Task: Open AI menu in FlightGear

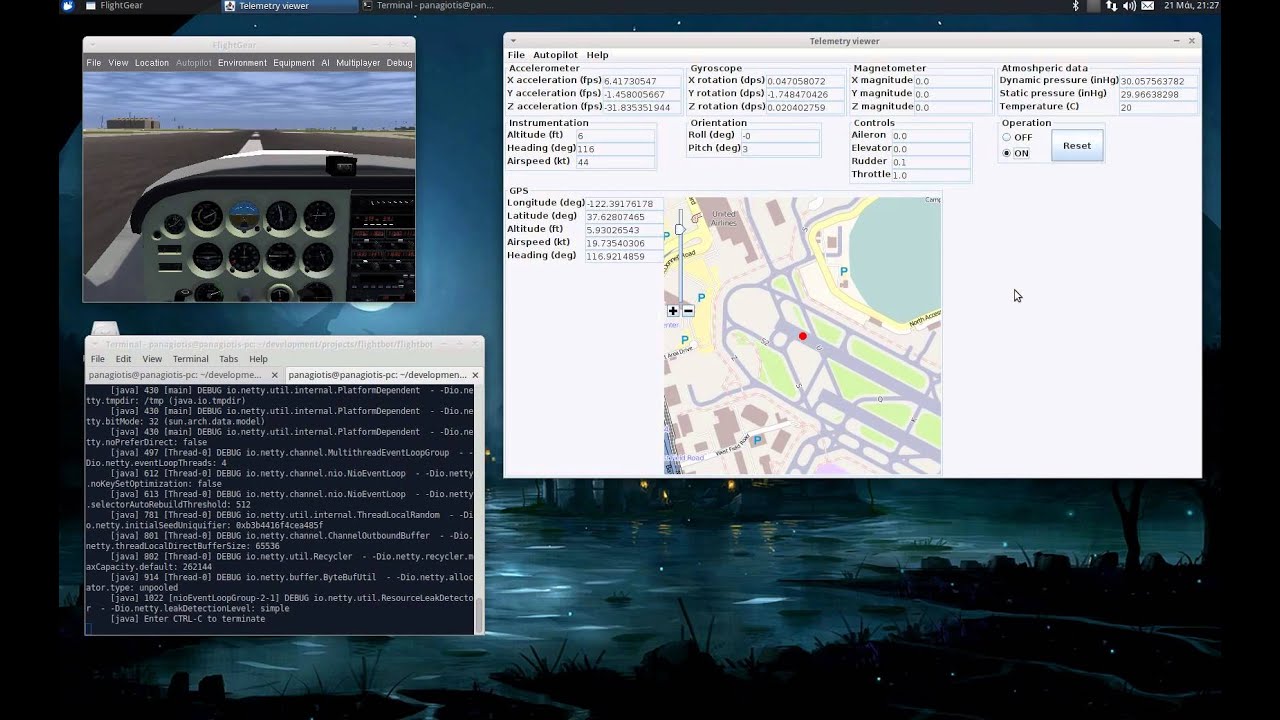Action: (325, 63)
